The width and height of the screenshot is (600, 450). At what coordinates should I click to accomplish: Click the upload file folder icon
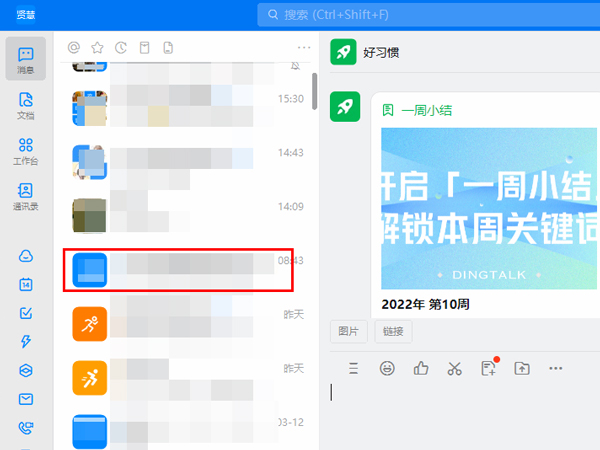[522, 368]
